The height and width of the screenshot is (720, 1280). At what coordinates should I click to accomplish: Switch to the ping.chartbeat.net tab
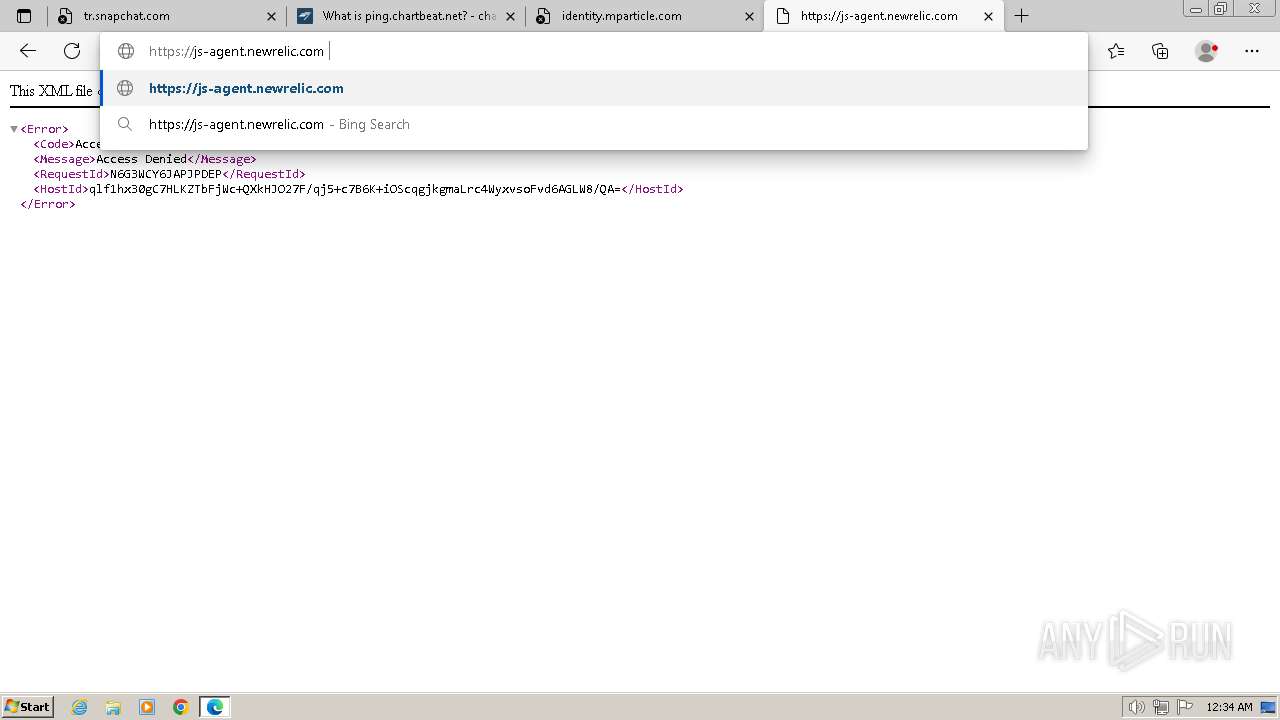(406, 16)
